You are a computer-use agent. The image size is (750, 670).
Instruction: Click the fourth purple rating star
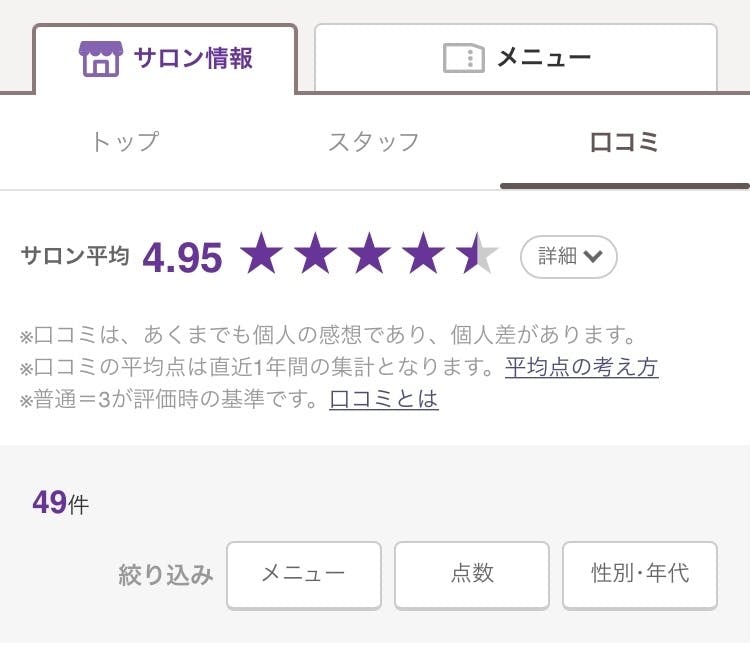(x=424, y=255)
